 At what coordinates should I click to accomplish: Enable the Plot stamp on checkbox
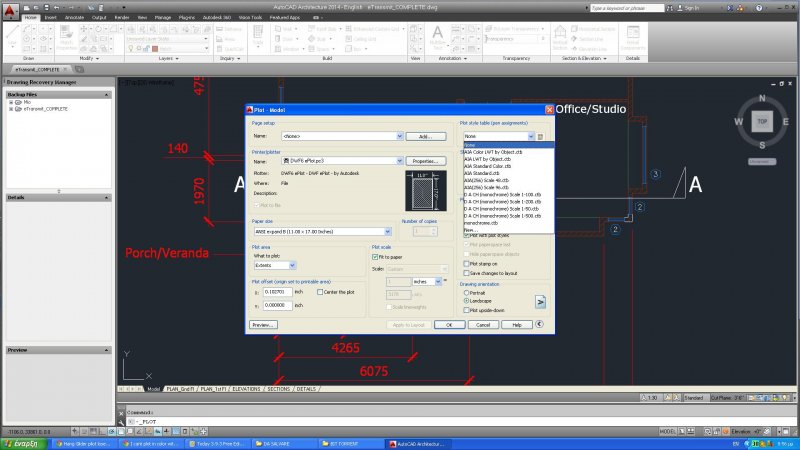[x=466, y=264]
